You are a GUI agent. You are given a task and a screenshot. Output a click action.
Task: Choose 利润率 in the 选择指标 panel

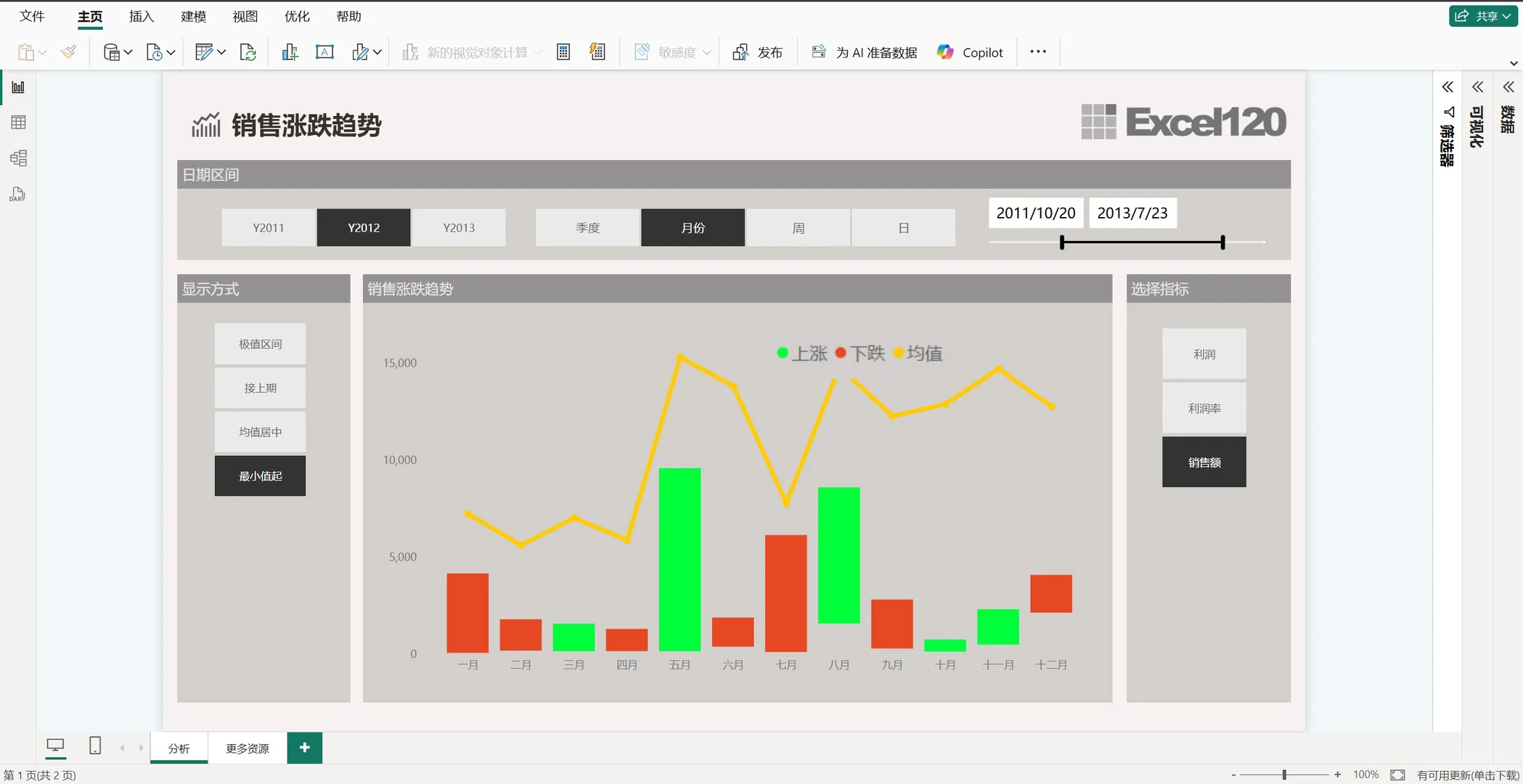tap(1204, 408)
